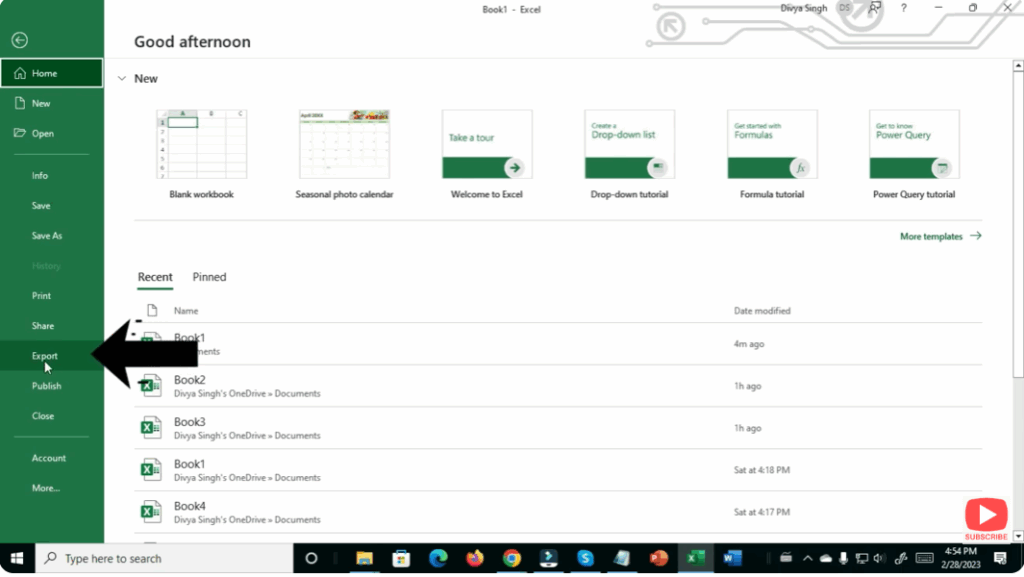Switch to the Pinned tab
The height and width of the screenshot is (577, 1024).
tap(209, 277)
